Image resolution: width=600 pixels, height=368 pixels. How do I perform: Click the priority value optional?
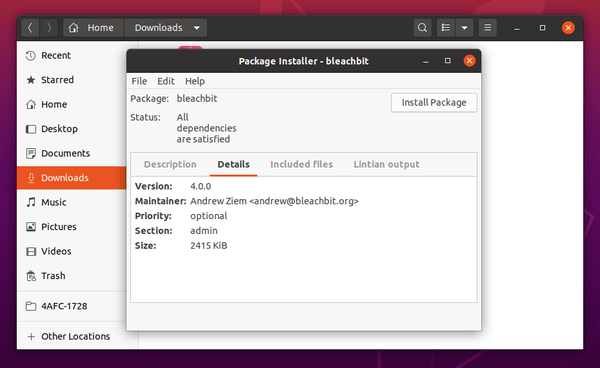click(x=209, y=216)
